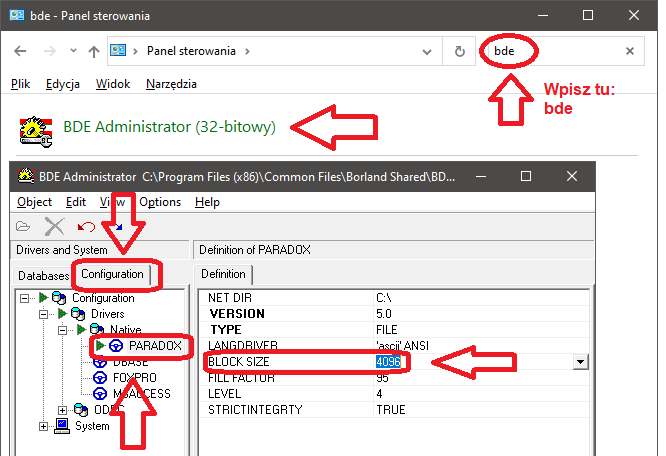The image size is (666, 456).
Task: Select the STRICTINTEGRTY row
Action: [x=394, y=410]
